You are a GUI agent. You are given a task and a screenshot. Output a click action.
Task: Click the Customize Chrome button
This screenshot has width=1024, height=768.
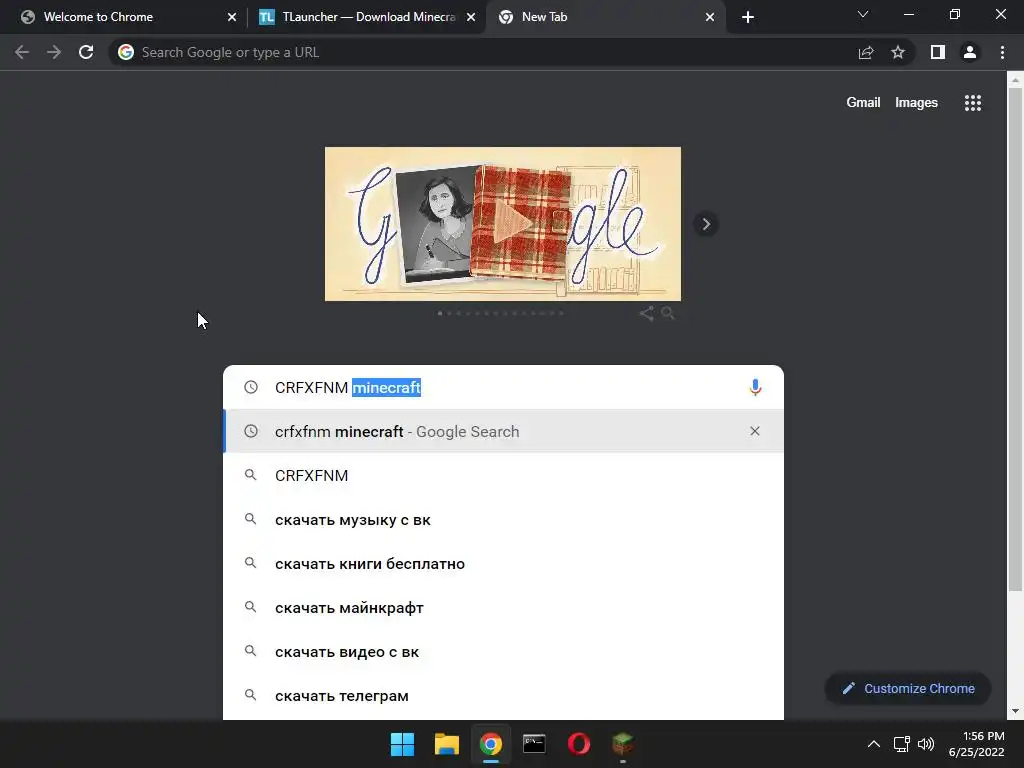click(908, 688)
